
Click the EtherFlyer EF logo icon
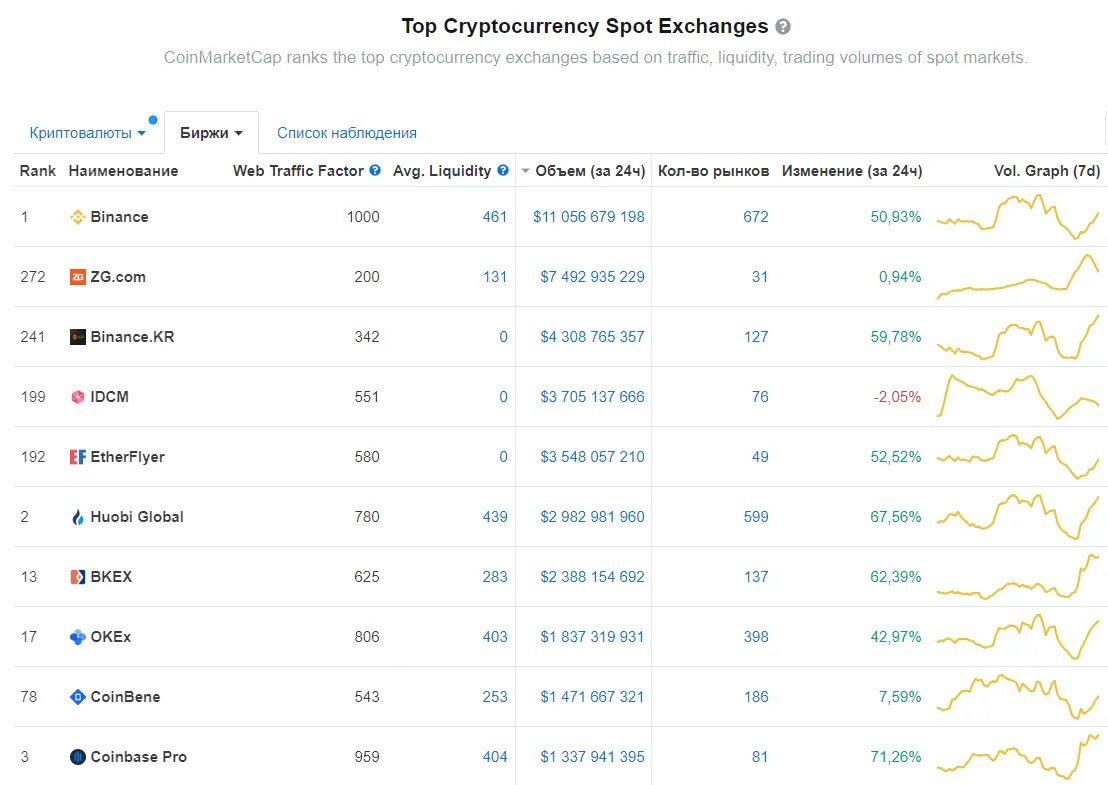coord(78,457)
